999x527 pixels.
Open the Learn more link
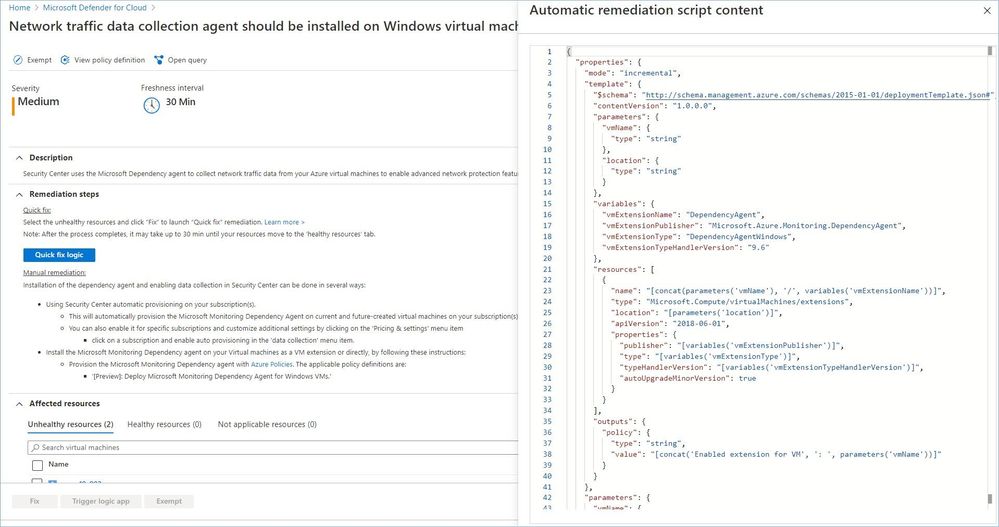284,222
